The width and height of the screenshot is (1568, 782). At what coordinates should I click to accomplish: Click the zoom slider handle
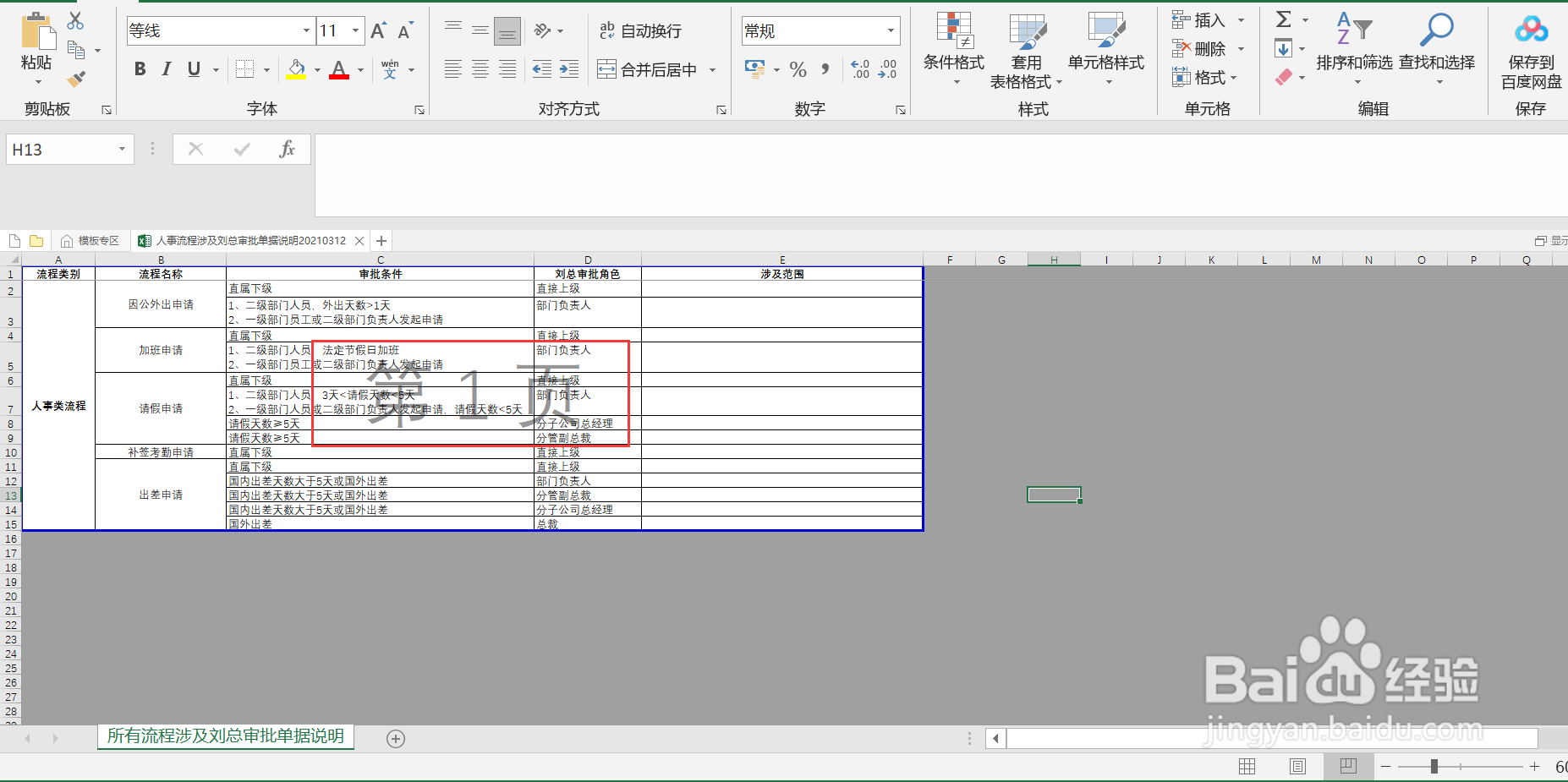tap(1434, 767)
